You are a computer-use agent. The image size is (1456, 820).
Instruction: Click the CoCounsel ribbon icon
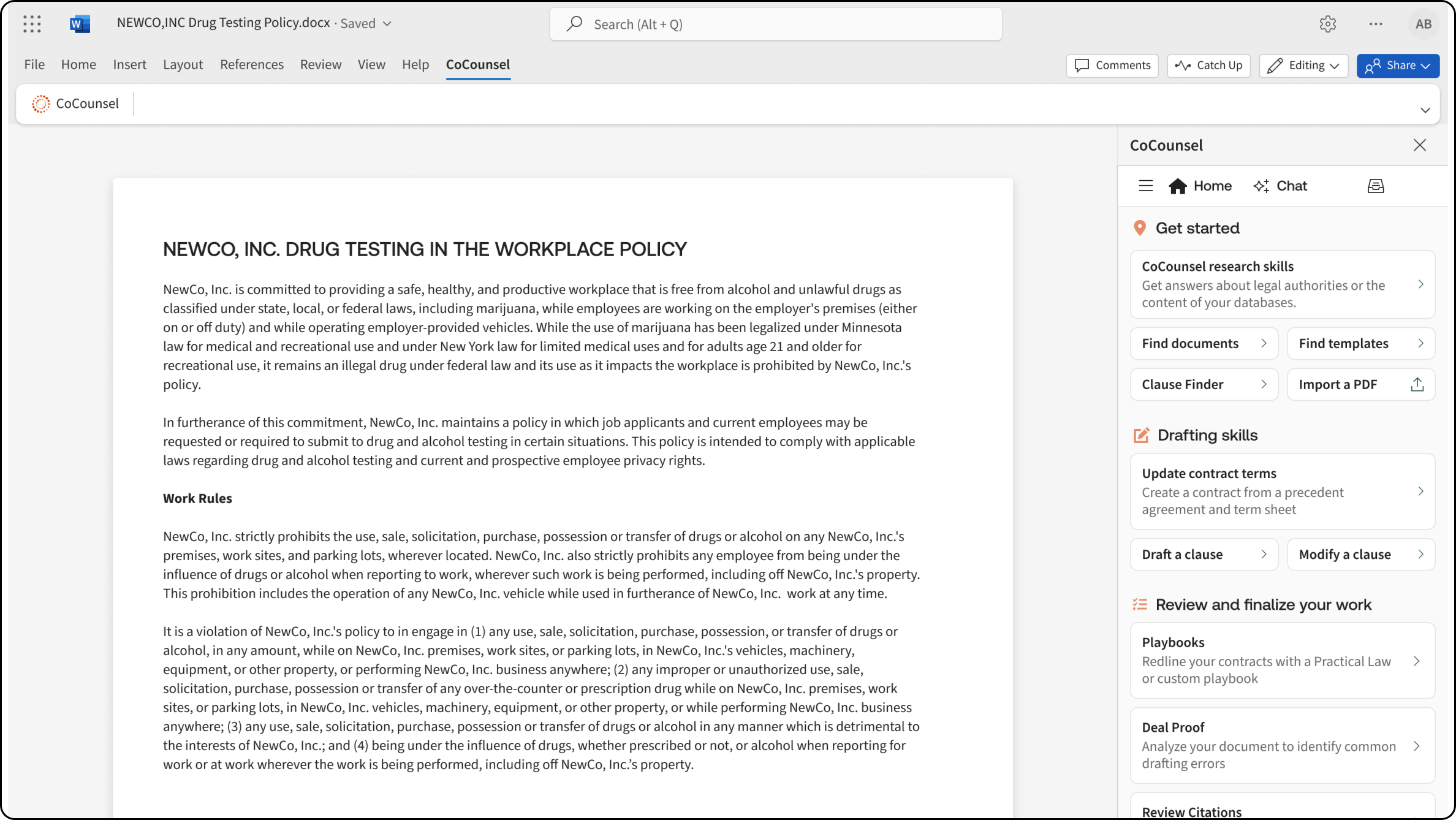(x=41, y=104)
